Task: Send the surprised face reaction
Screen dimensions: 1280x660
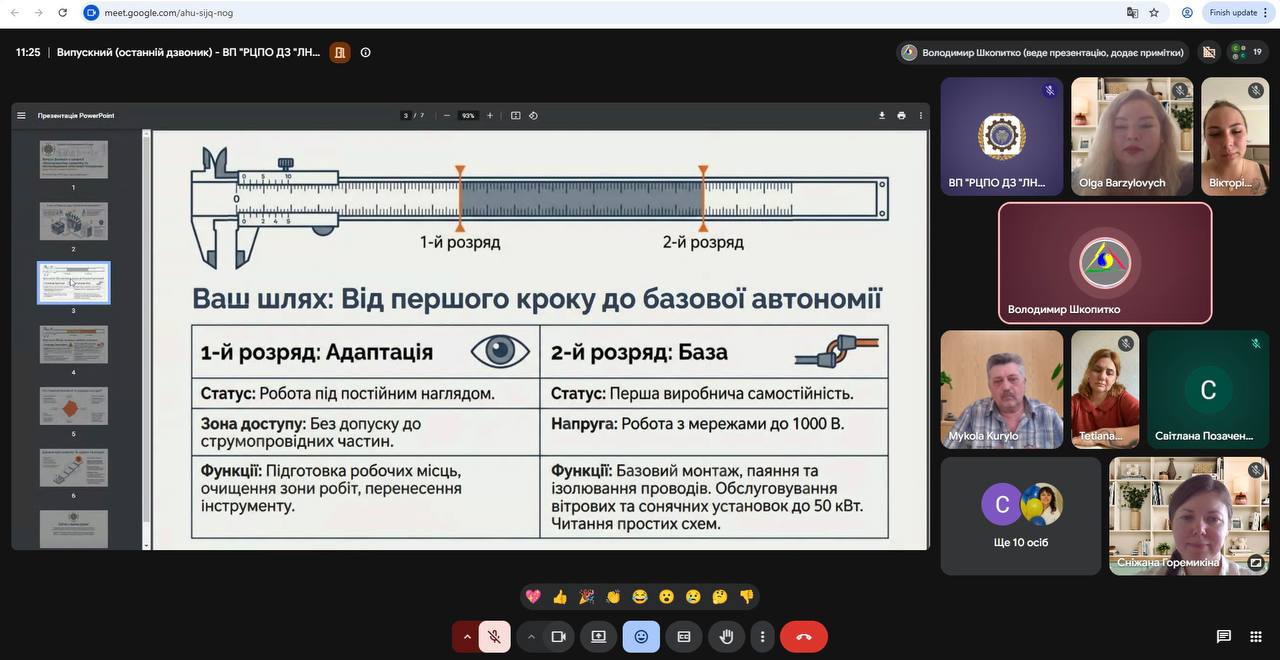Action: tap(666, 597)
